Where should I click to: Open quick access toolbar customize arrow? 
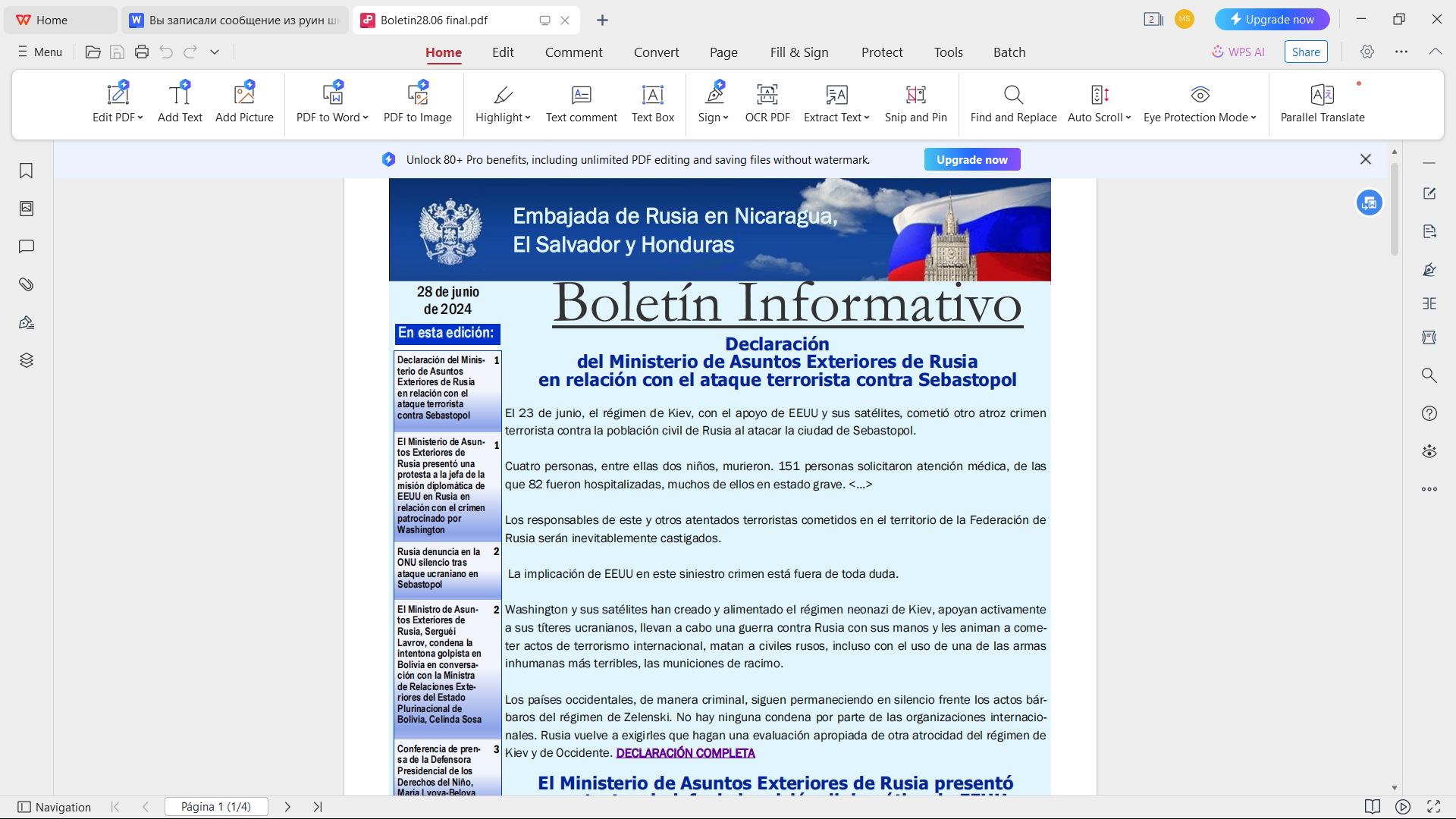[215, 52]
